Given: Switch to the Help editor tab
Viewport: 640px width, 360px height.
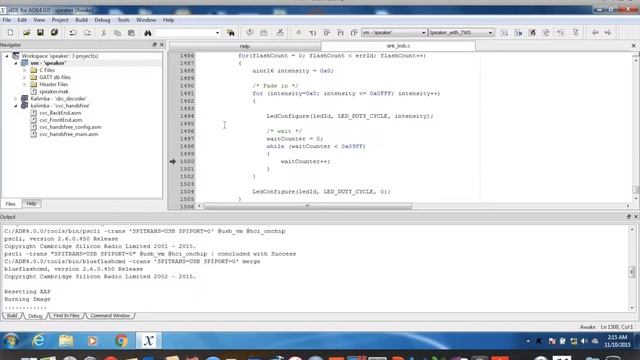Looking at the screenshot, I should pyautogui.click(x=245, y=46).
